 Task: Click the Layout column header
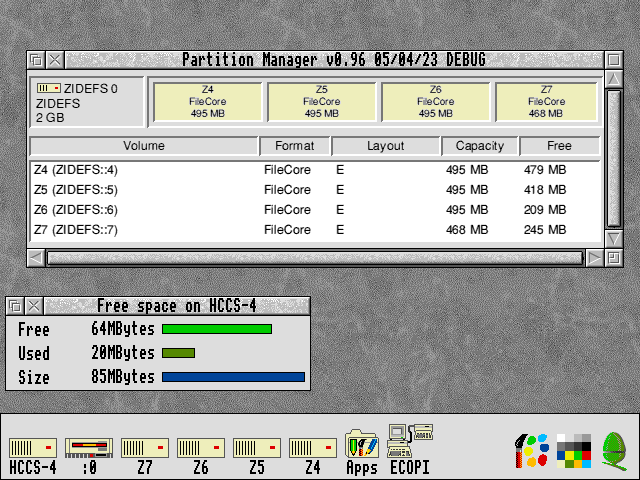tap(386, 146)
